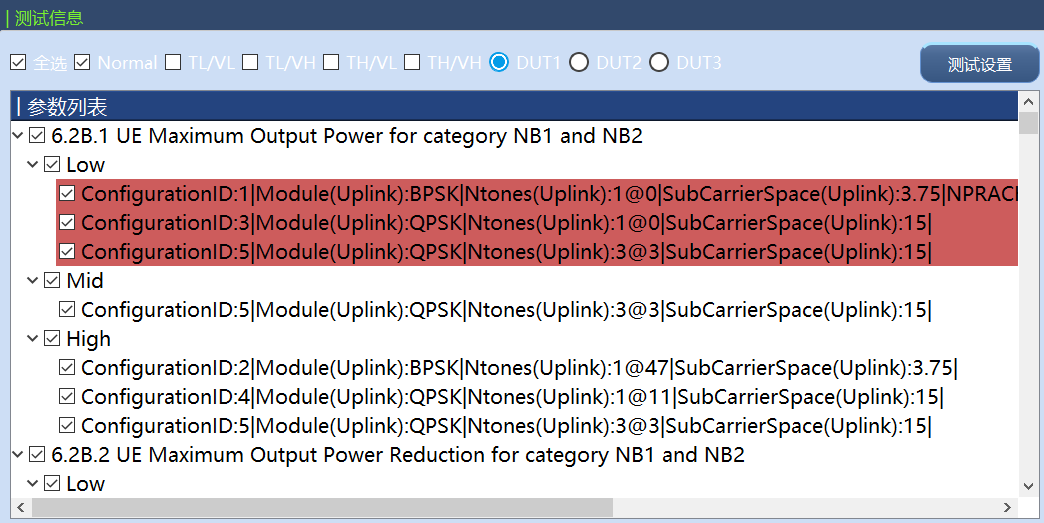
Task: Select the DUT2 radio button
Action: (x=579, y=63)
